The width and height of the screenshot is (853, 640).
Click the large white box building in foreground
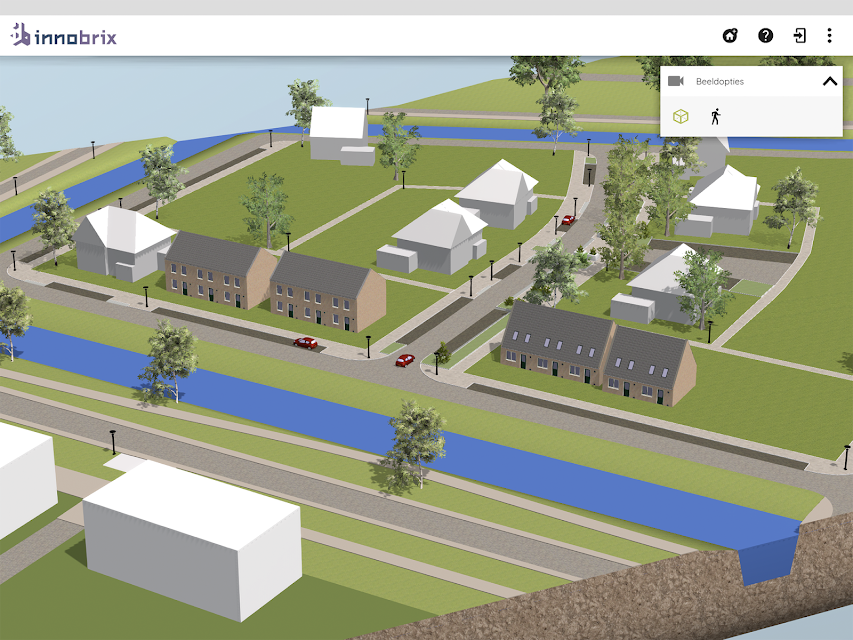tap(192, 539)
